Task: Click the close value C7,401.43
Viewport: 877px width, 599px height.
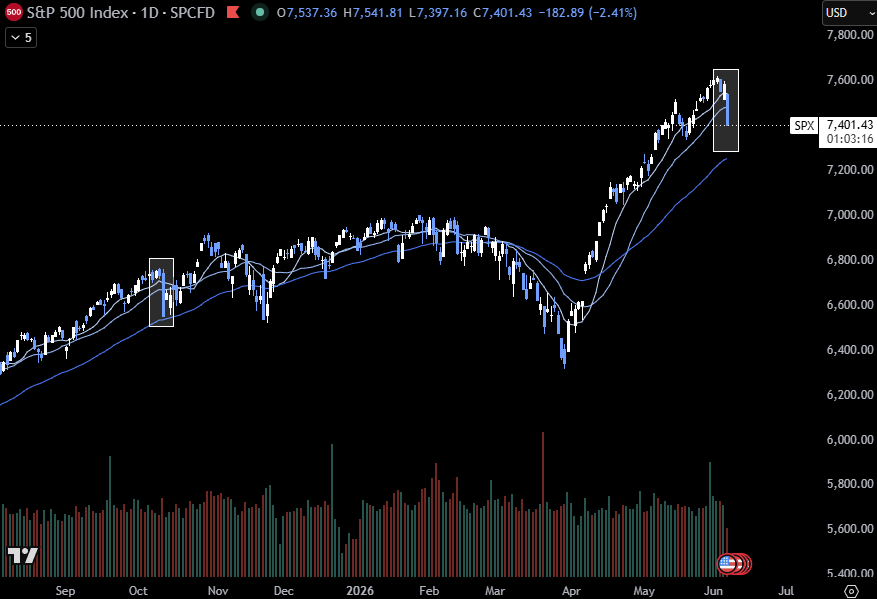Action: pyautogui.click(x=502, y=12)
